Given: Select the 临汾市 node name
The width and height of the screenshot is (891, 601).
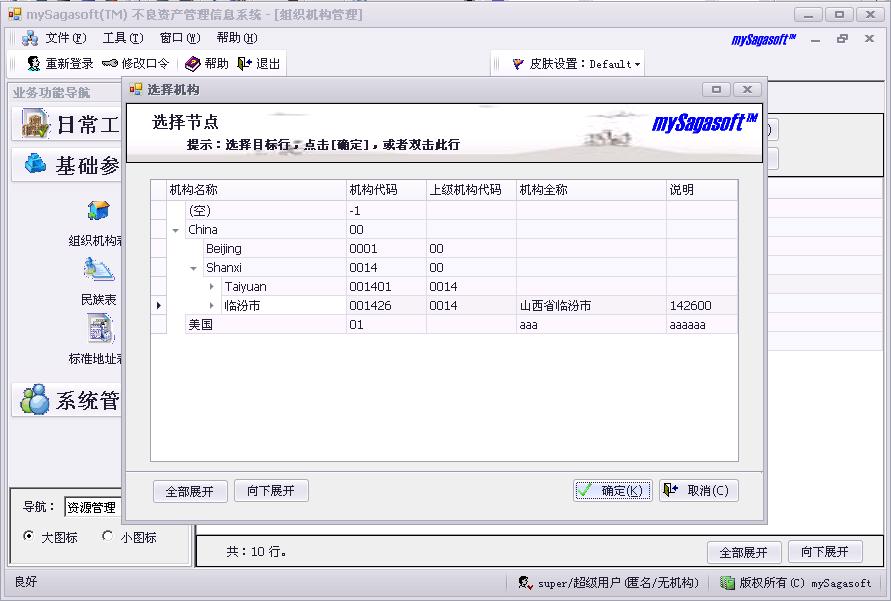Looking at the screenshot, I should [243, 306].
